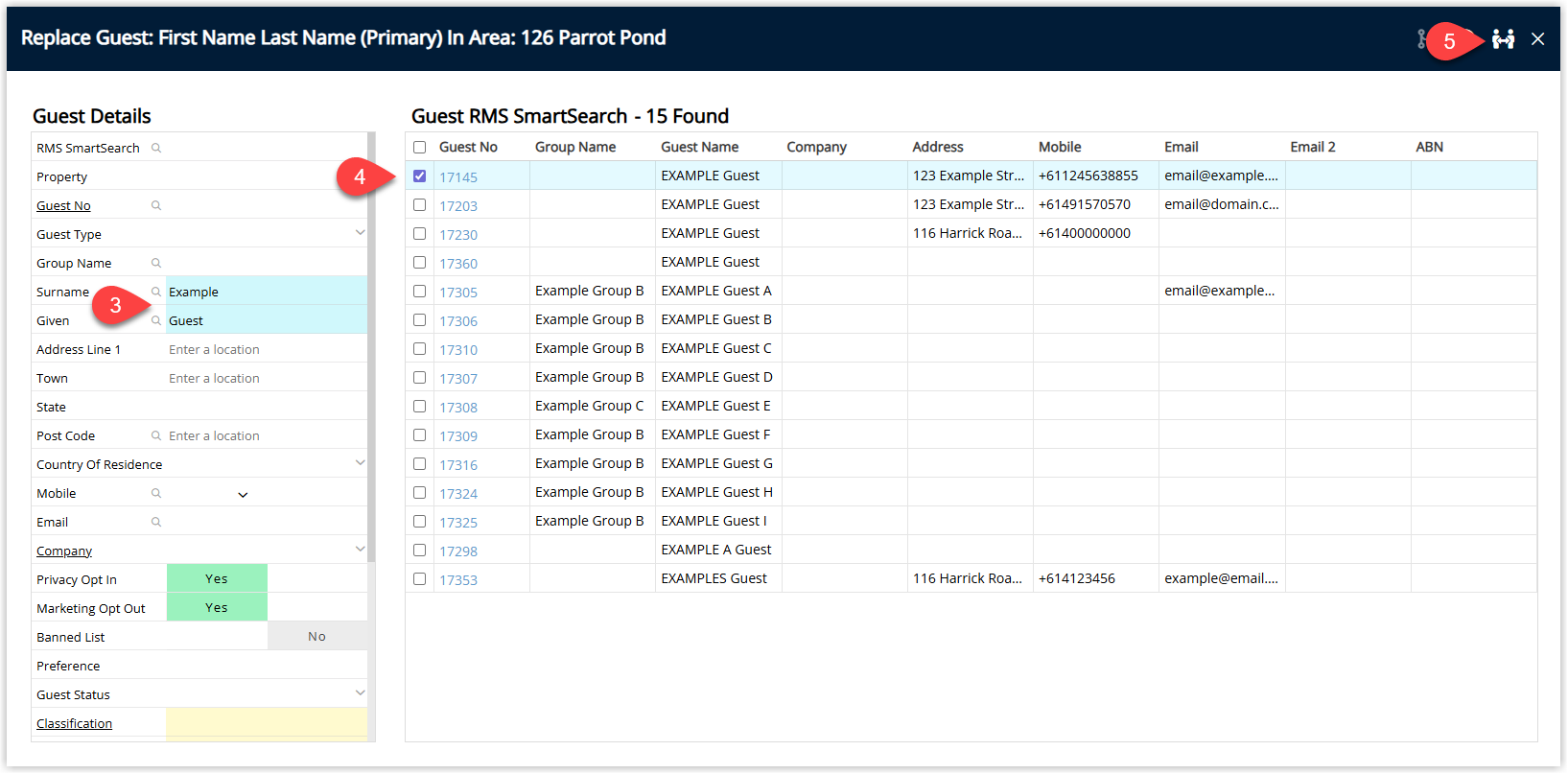Check the checkbox for guest 17306
This screenshot has width=1568, height=774.
click(419, 319)
